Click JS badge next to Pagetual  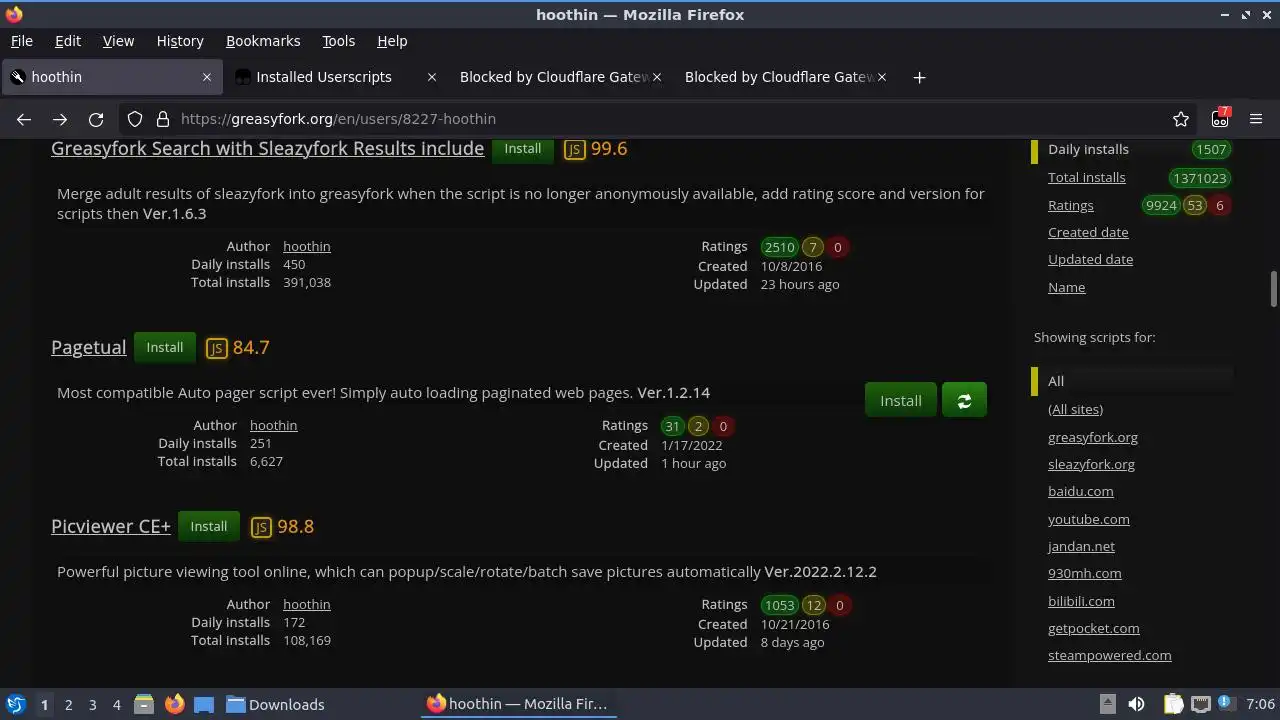click(x=216, y=348)
